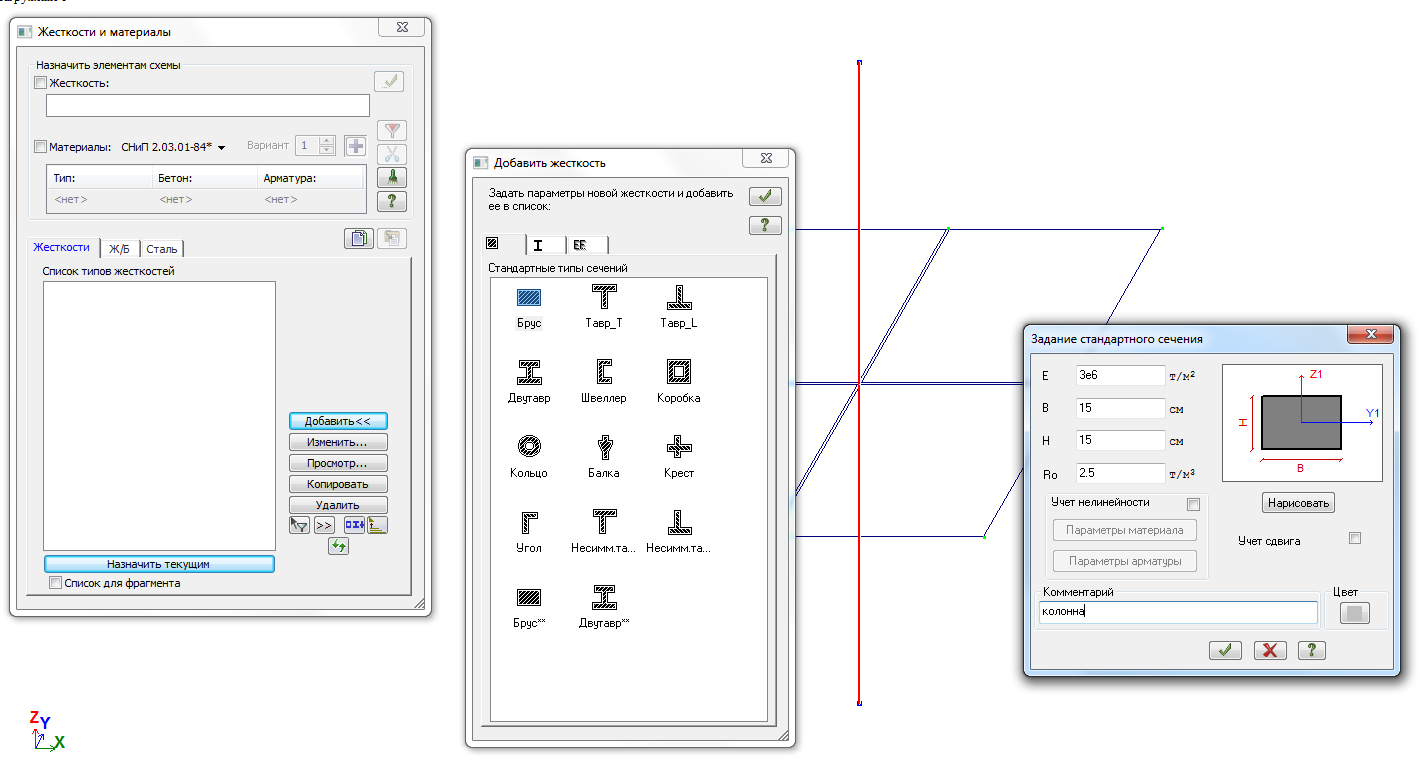Click the Комментарий field containing колонна
The height and width of the screenshot is (764, 1426).
click(1178, 612)
